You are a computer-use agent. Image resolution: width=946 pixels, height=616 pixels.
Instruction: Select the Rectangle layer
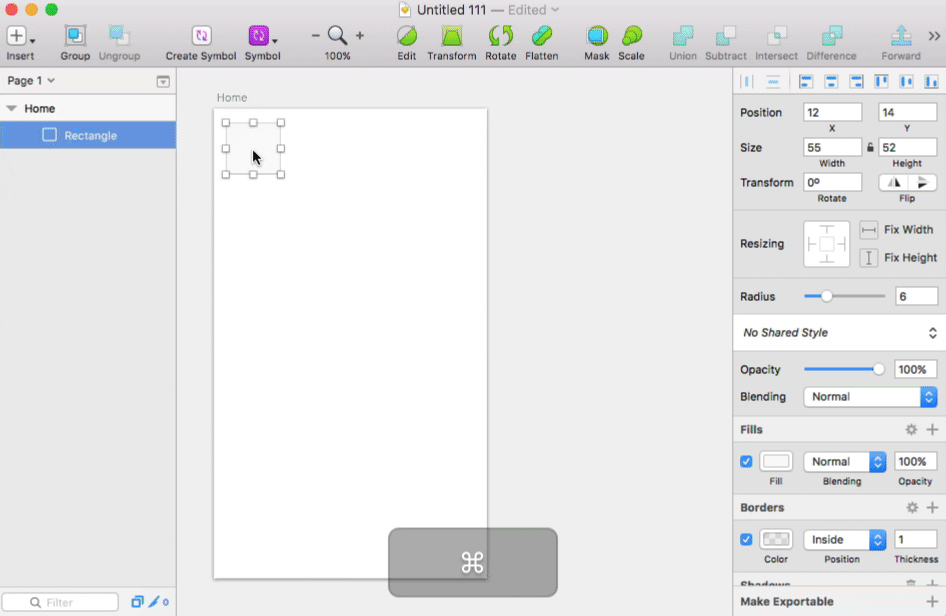[90, 136]
